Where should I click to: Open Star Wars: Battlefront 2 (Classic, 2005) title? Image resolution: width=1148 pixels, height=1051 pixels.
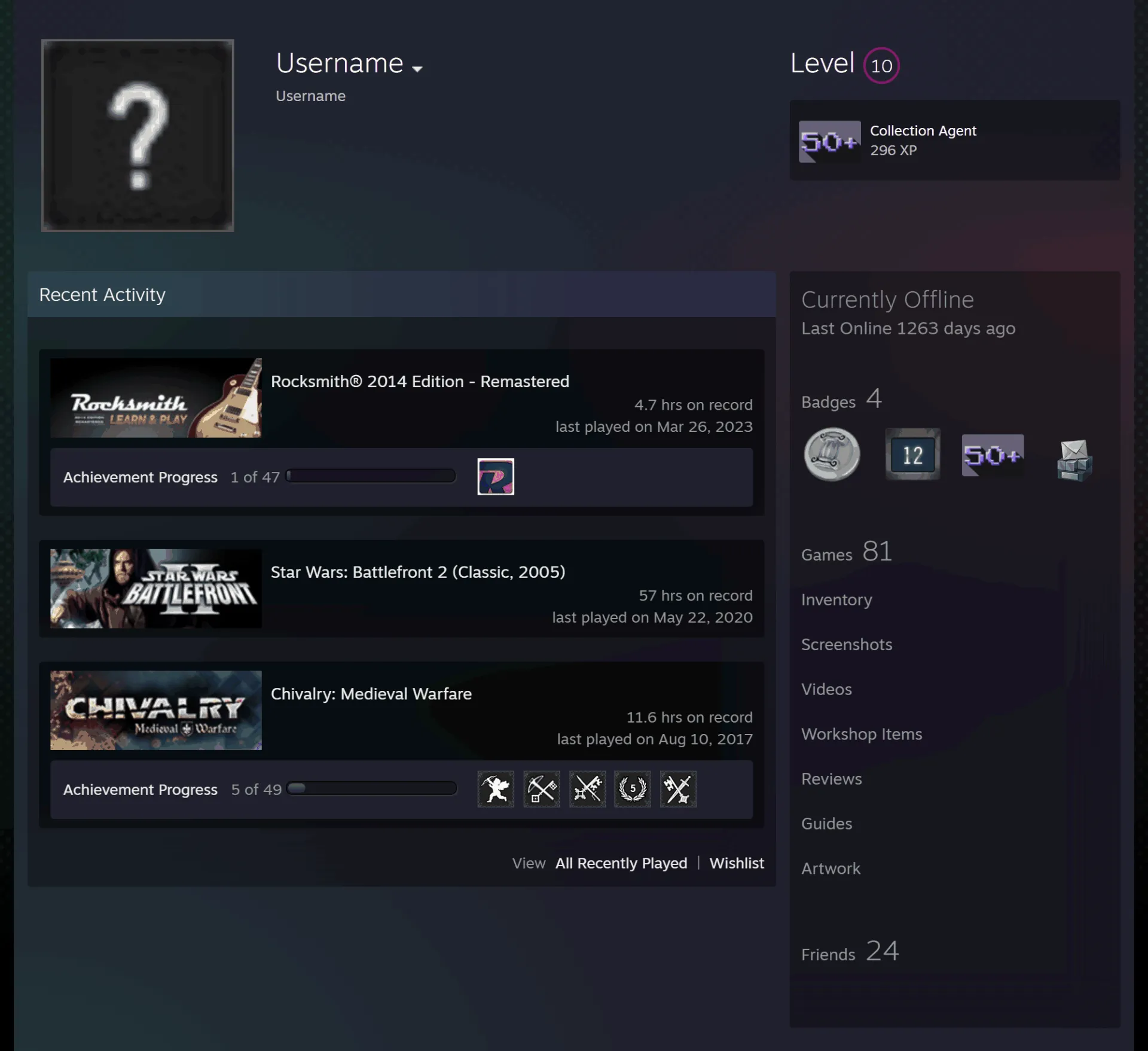(x=418, y=572)
